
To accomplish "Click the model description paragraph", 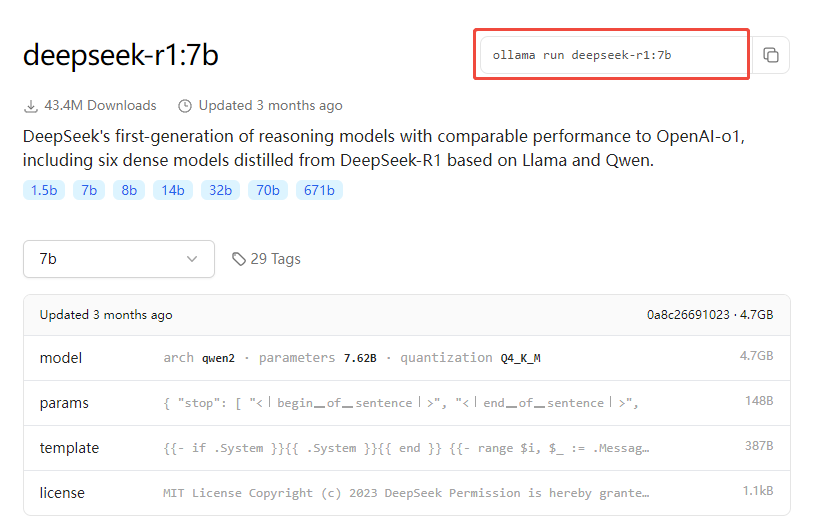I will pos(384,148).
